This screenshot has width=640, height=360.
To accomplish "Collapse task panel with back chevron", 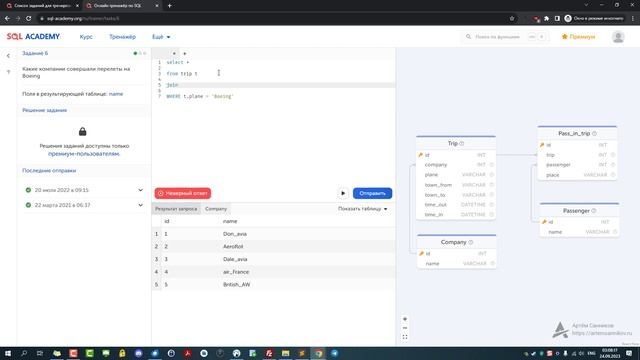I will coord(8,56).
